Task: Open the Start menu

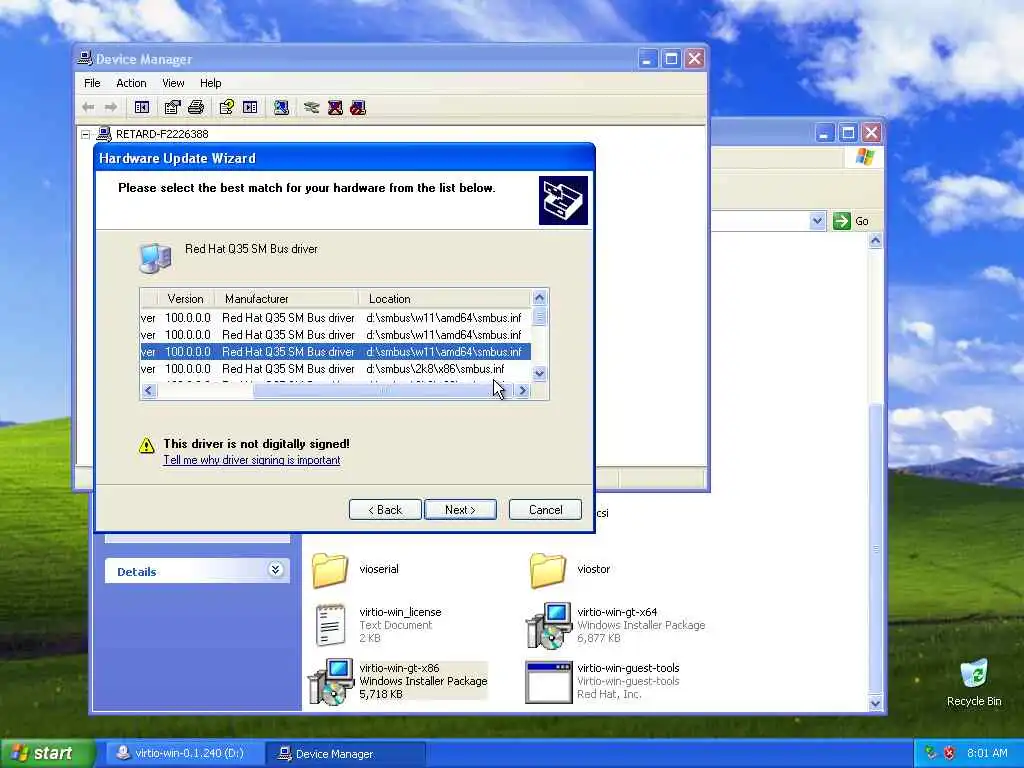Action: [47, 753]
